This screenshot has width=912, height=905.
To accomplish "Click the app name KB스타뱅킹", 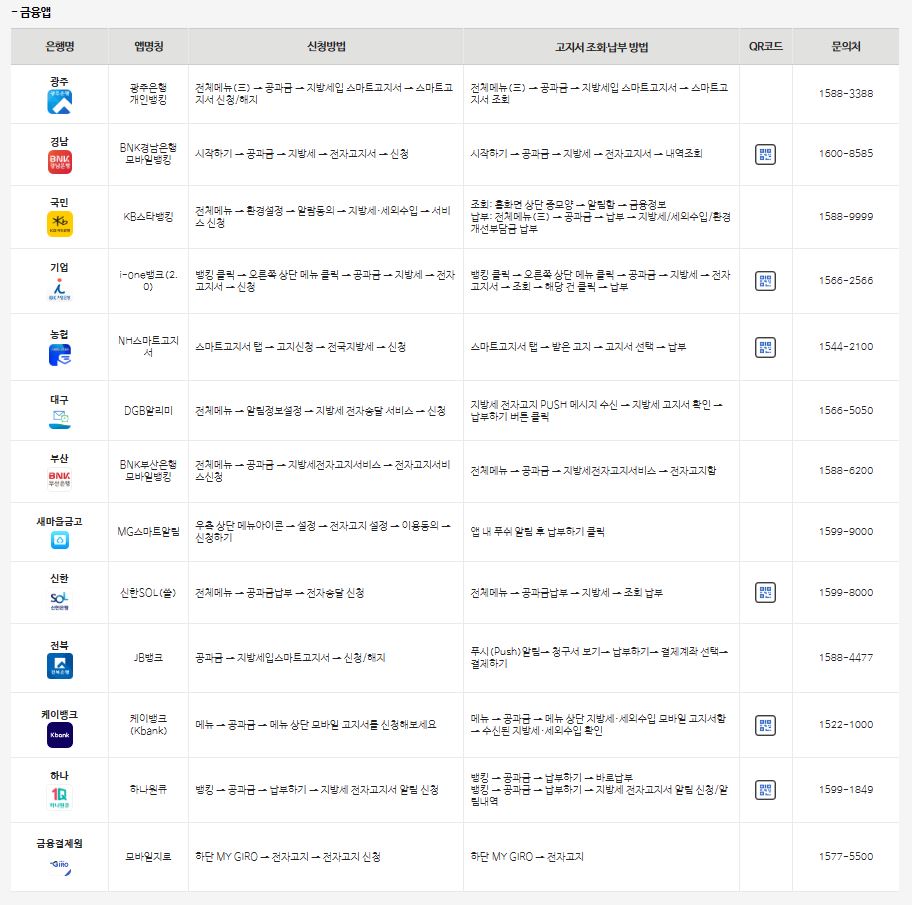I will (x=148, y=217).
